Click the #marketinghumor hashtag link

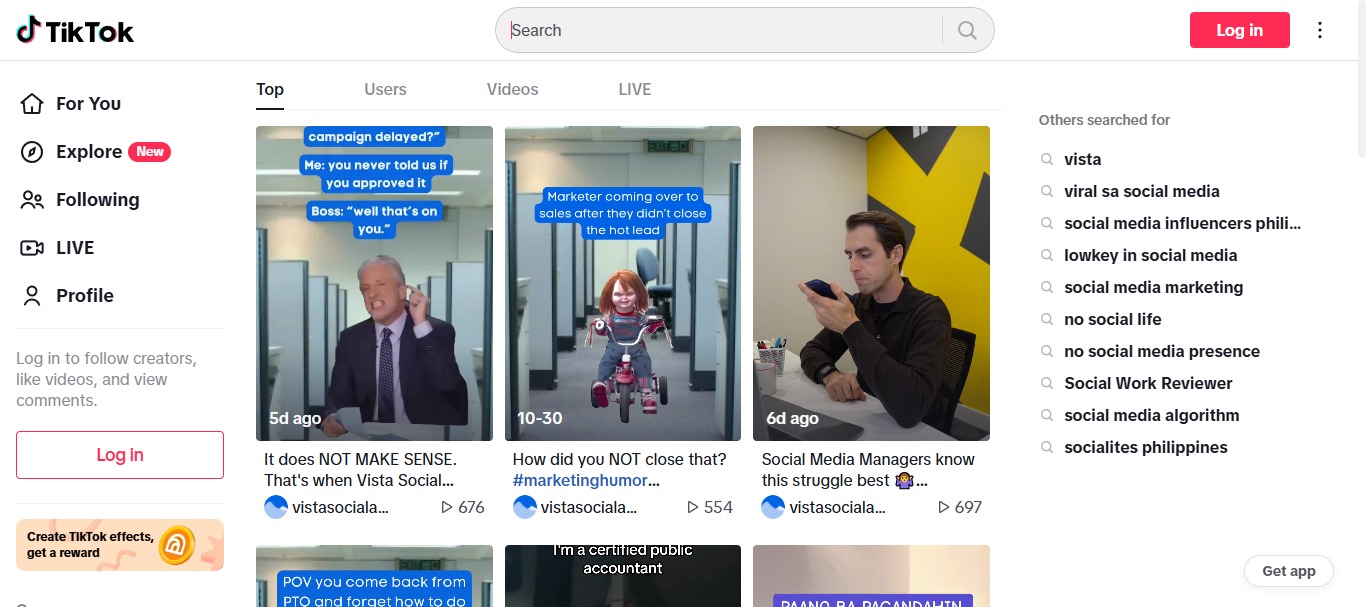(x=586, y=481)
